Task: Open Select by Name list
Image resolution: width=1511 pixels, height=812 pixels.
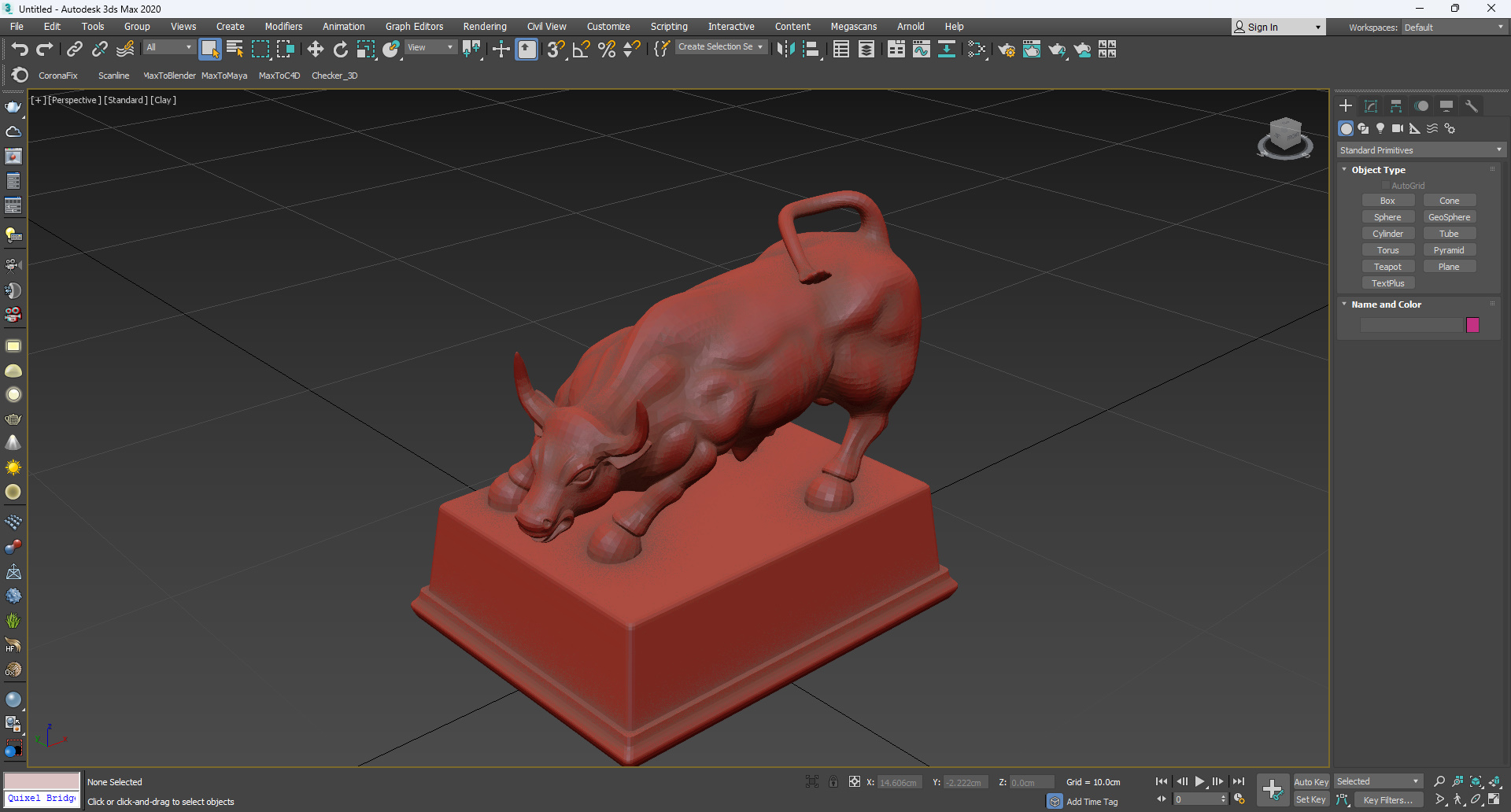Action: [x=235, y=50]
